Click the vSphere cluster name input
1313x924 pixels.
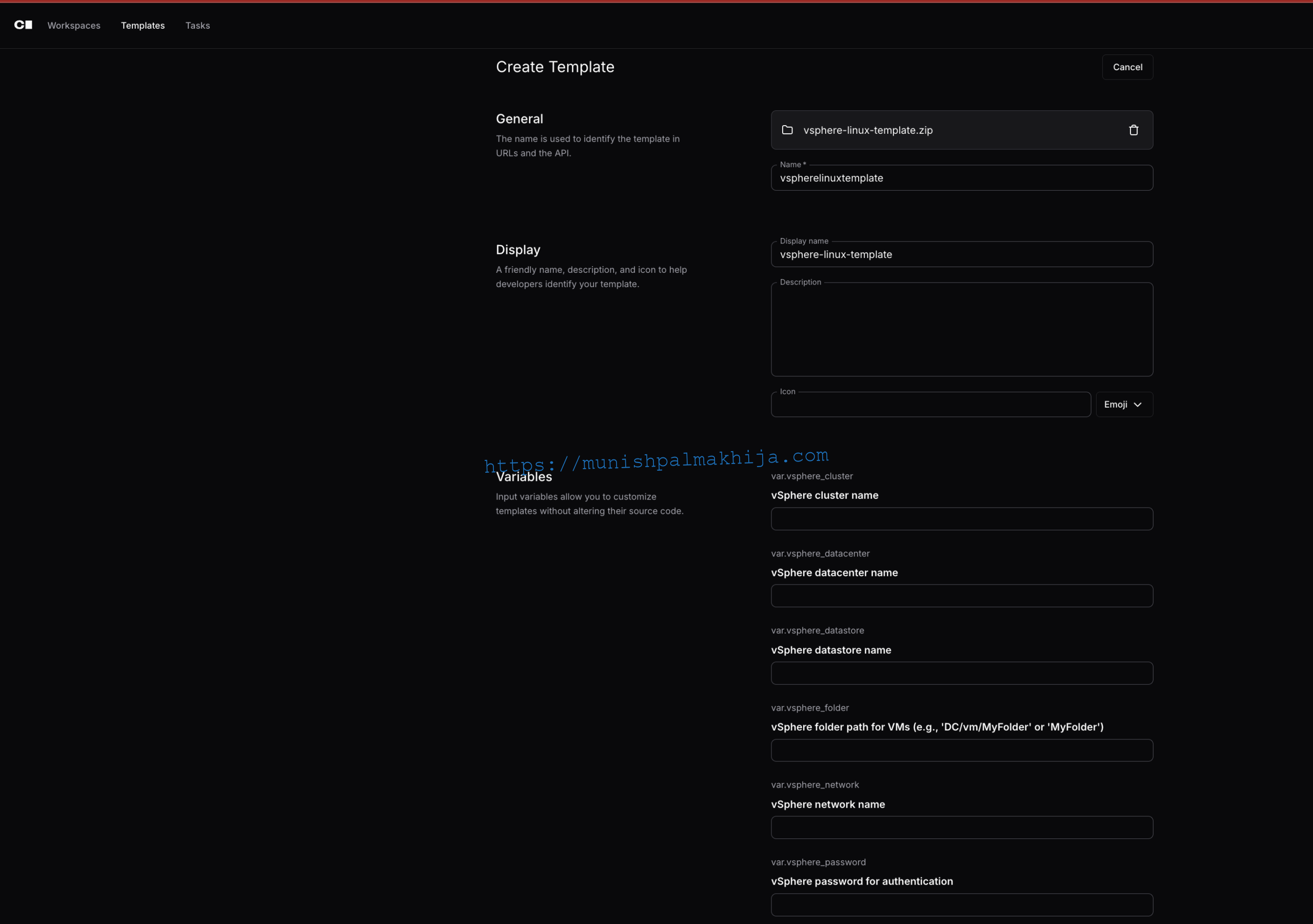[x=961, y=518]
